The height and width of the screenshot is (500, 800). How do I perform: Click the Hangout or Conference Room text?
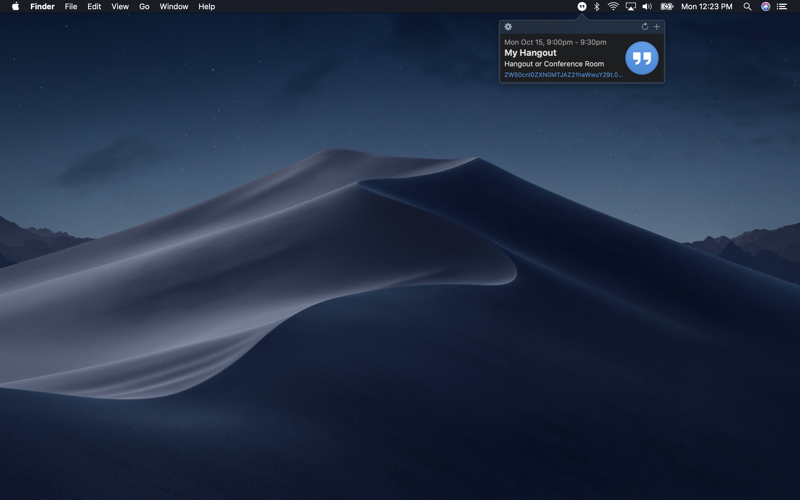[554, 64]
